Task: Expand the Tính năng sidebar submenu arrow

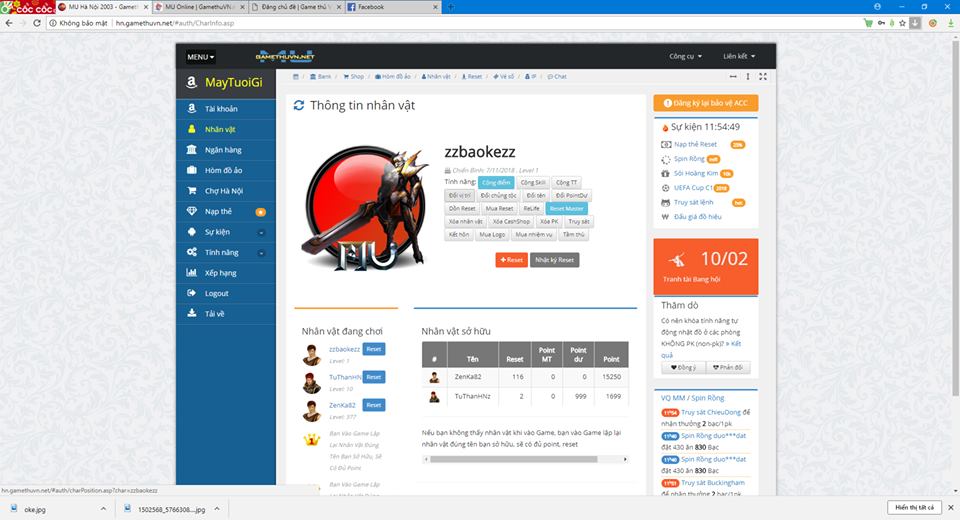Action: [x=261, y=252]
